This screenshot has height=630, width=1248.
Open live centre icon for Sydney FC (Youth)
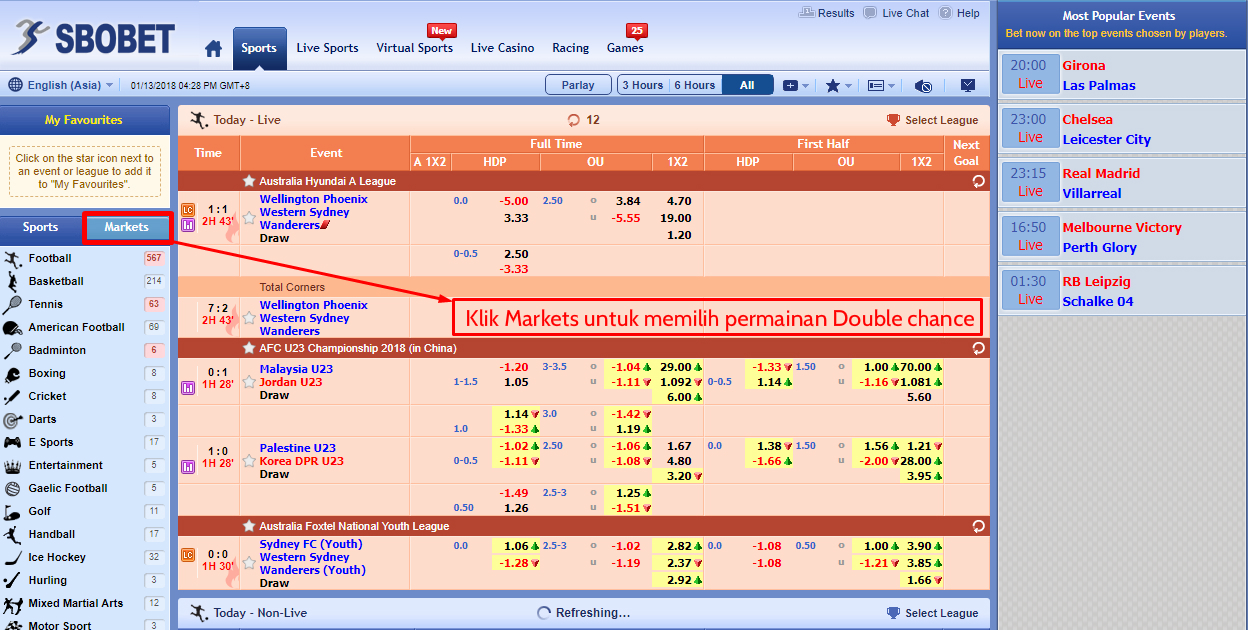point(188,555)
